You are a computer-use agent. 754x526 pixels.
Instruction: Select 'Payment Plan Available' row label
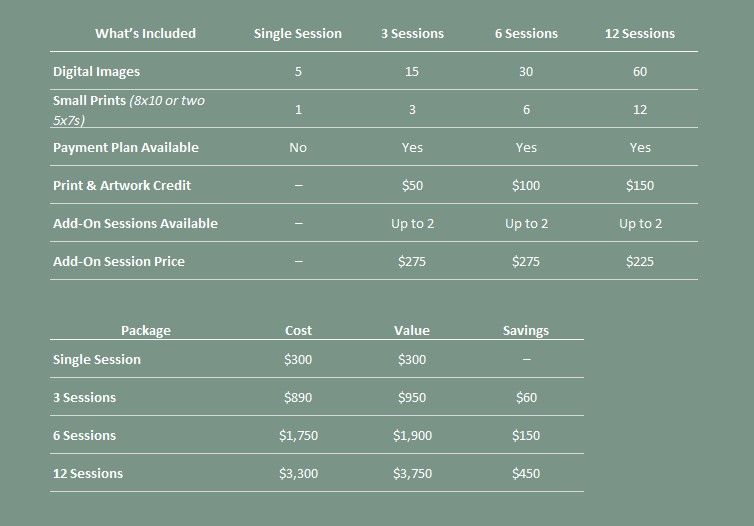(x=126, y=147)
